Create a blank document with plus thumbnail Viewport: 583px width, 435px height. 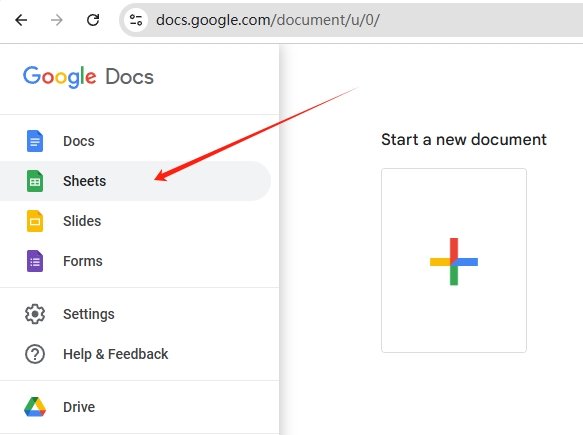point(454,260)
